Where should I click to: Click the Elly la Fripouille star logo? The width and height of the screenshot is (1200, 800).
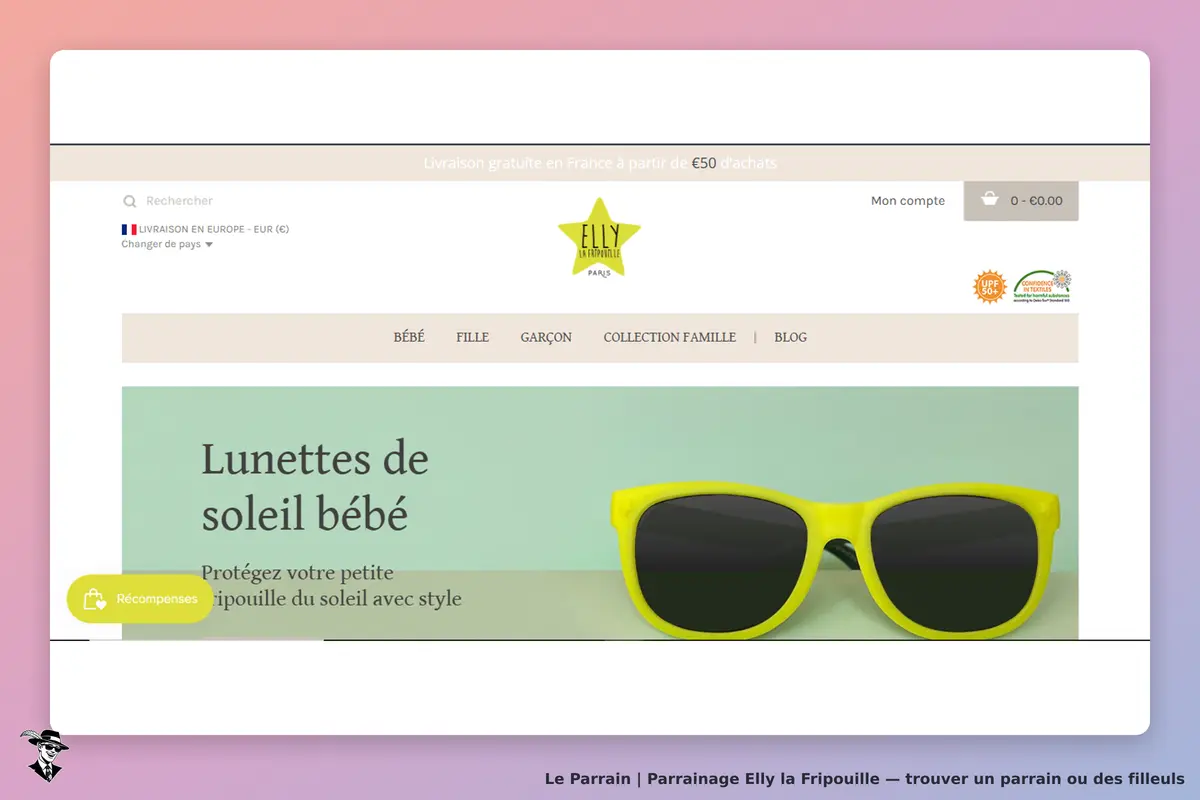point(599,238)
